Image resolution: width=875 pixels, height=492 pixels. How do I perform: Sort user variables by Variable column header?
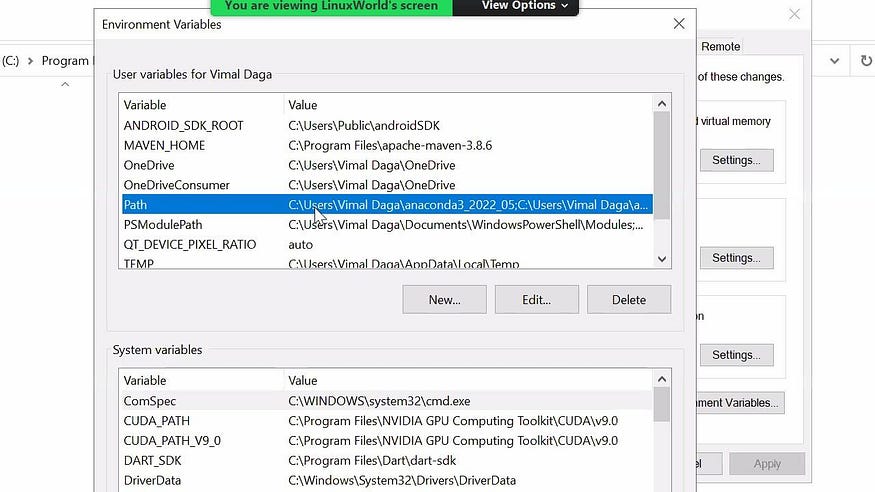click(x=201, y=105)
